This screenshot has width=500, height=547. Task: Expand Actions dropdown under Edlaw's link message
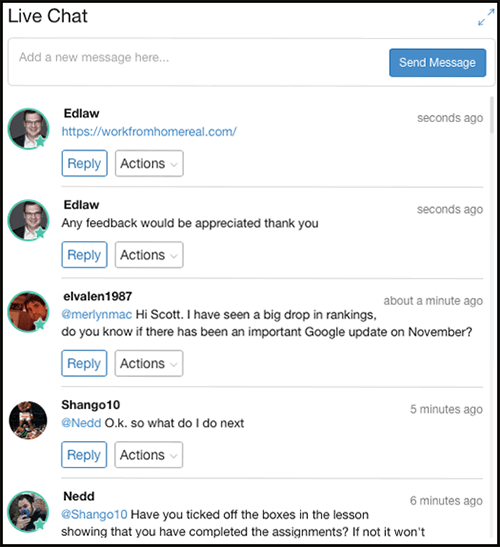coord(149,163)
